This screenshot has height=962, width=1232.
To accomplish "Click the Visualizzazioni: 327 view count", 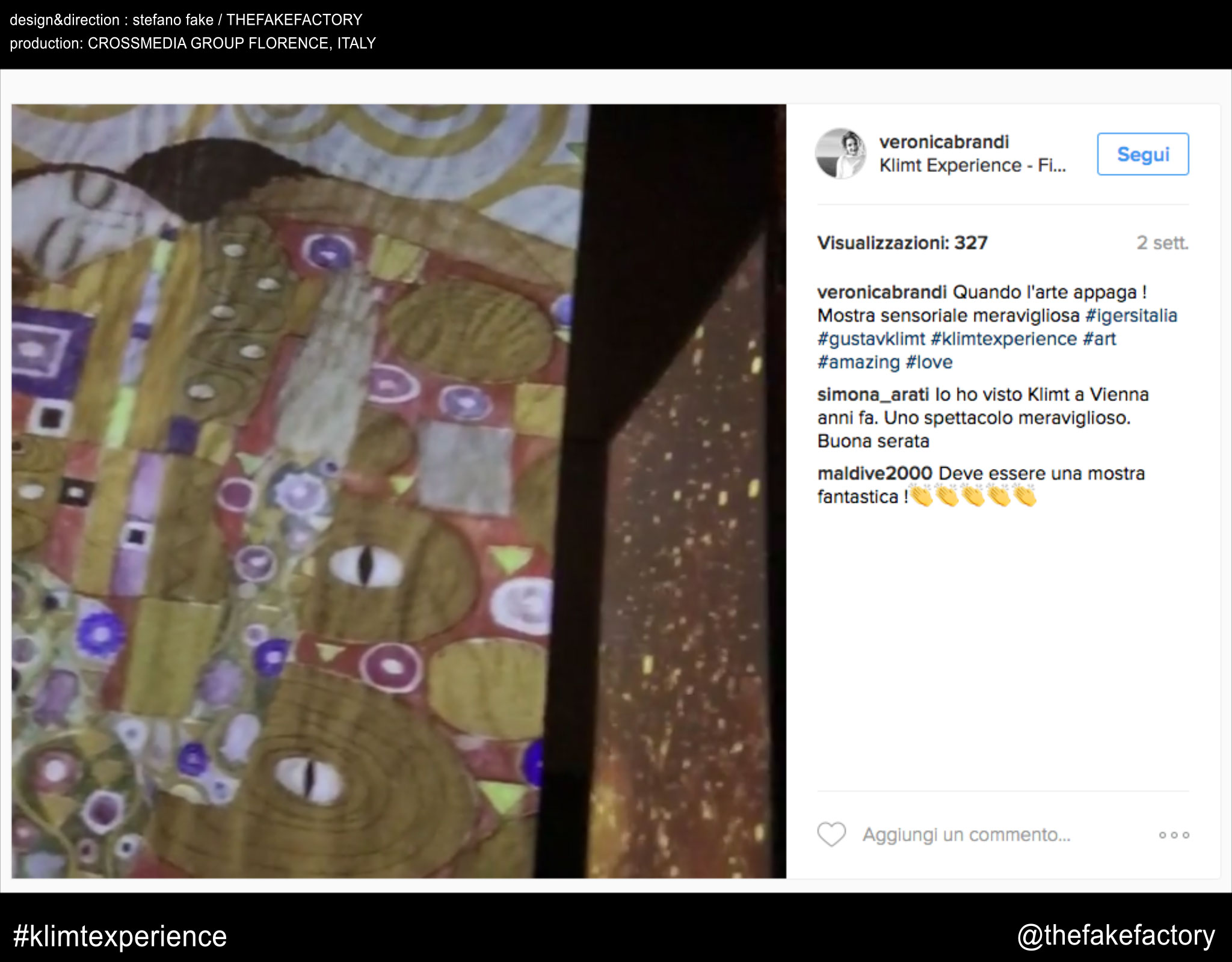I will (x=902, y=243).
